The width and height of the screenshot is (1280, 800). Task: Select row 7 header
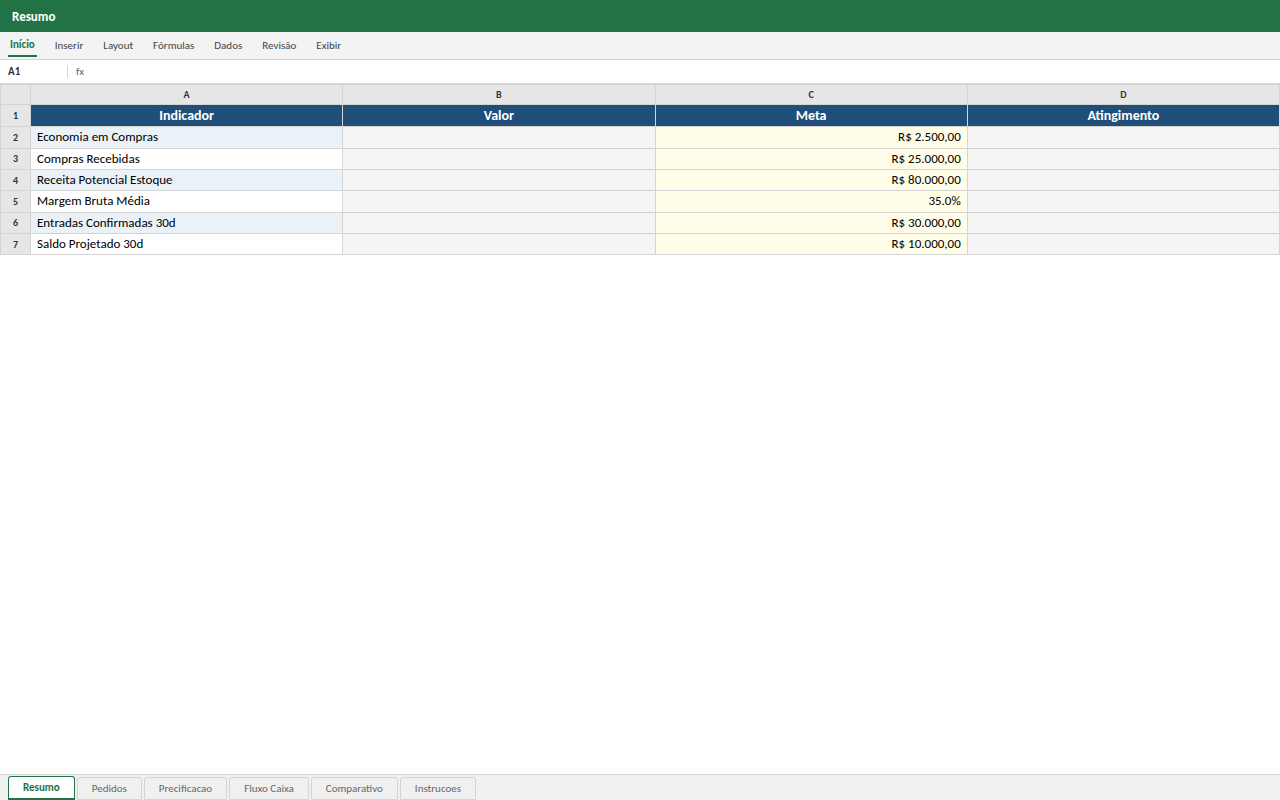(x=15, y=244)
